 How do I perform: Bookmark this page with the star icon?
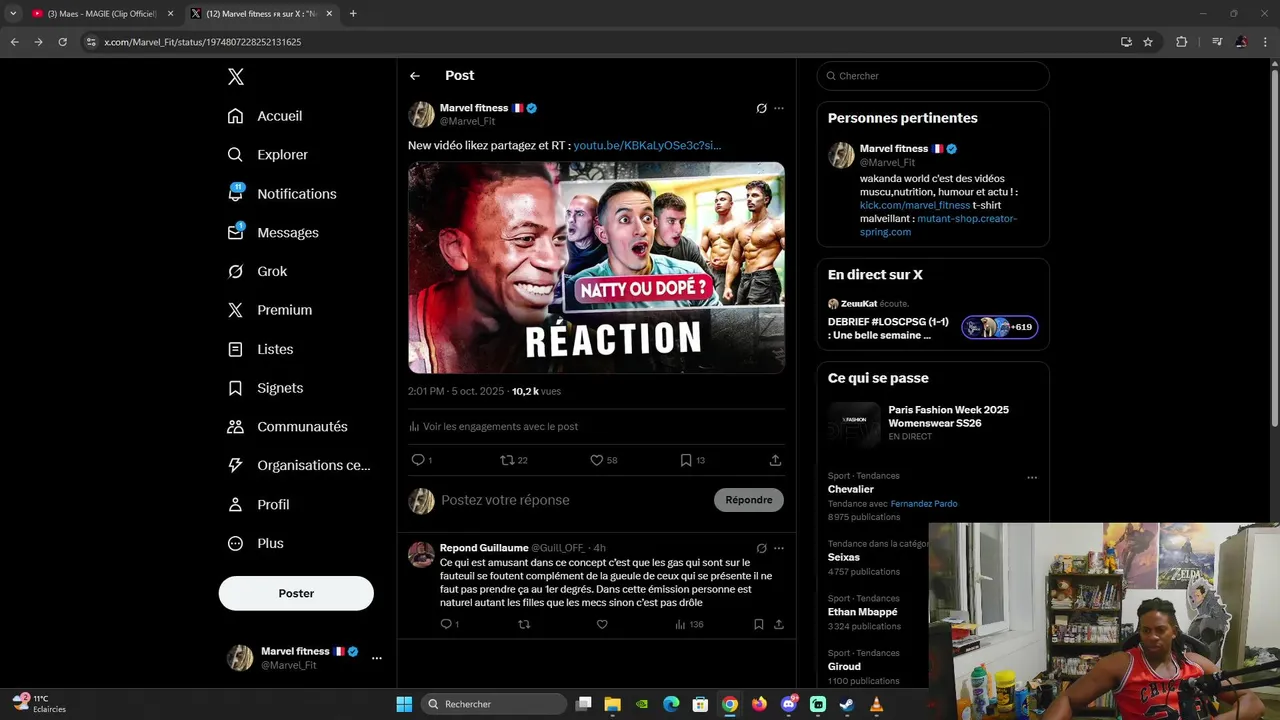1148,42
